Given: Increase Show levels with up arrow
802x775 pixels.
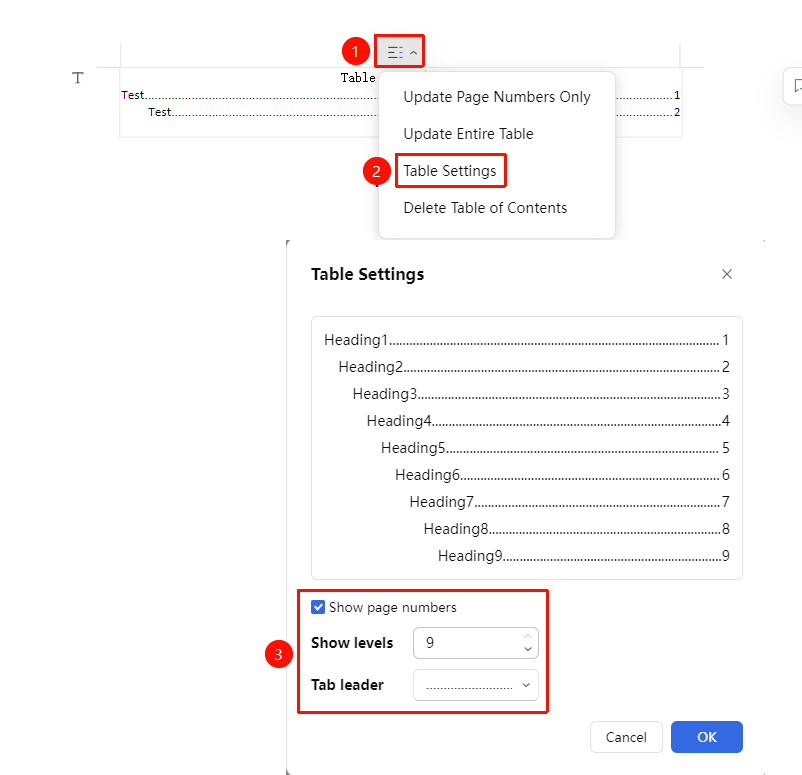Looking at the screenshot, I should [x=528, y=636].
